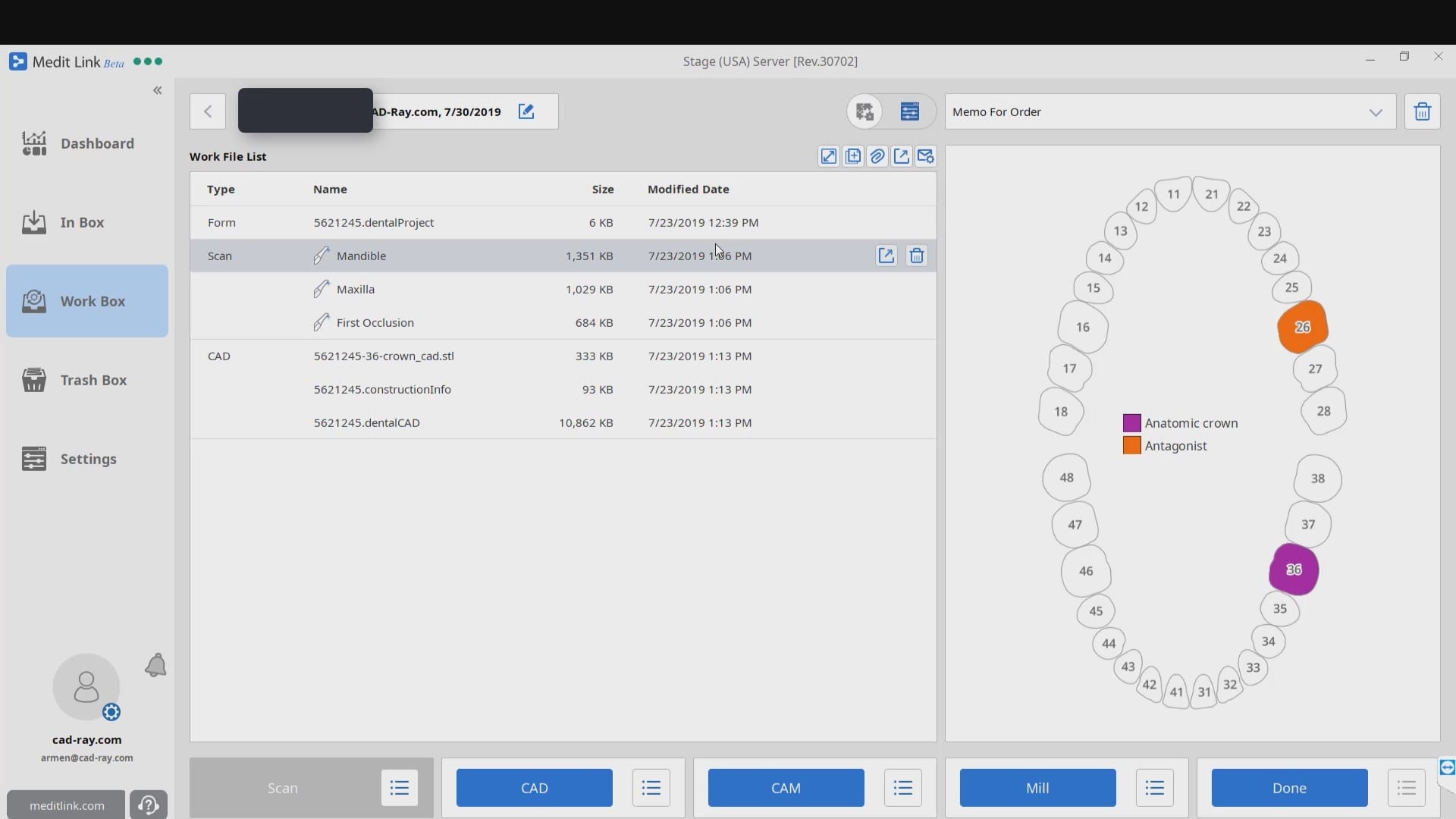Click the expand work file list icon
Screen dimensions: 1456x819
(829, 156)
